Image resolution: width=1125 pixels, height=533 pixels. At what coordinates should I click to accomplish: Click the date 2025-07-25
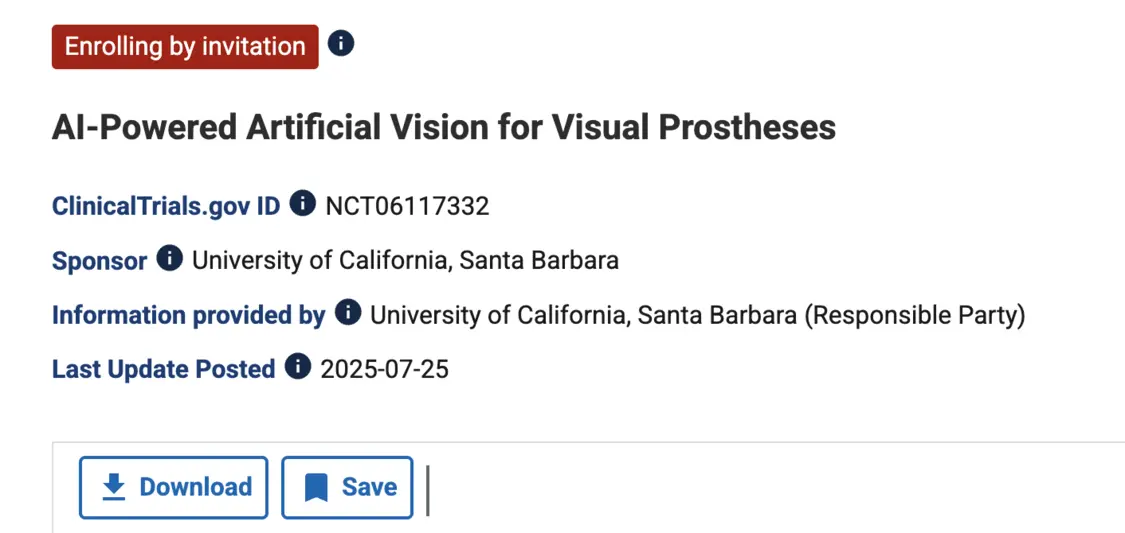point(384,369)
